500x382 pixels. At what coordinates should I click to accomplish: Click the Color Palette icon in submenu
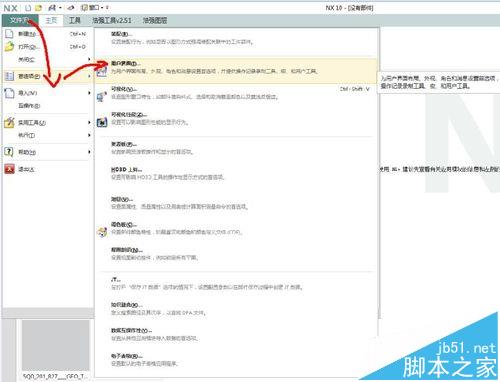tap(102, 232)
